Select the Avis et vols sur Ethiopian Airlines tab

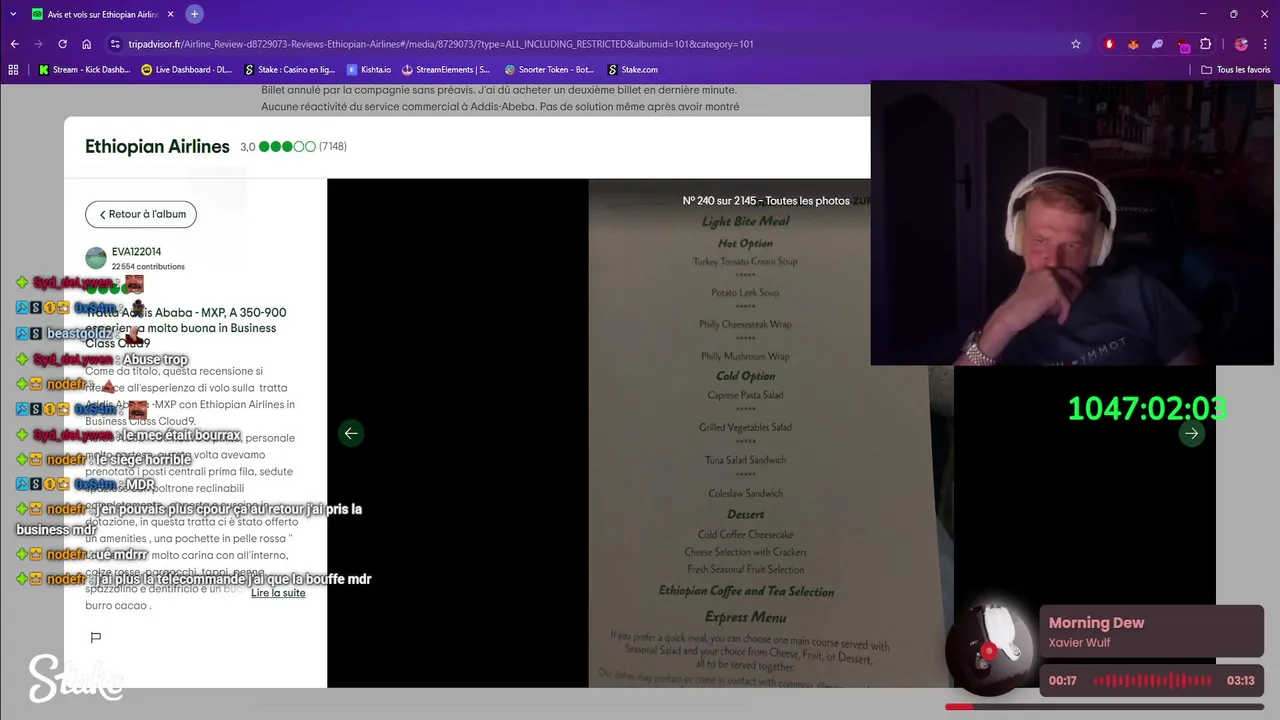[102, 15]
